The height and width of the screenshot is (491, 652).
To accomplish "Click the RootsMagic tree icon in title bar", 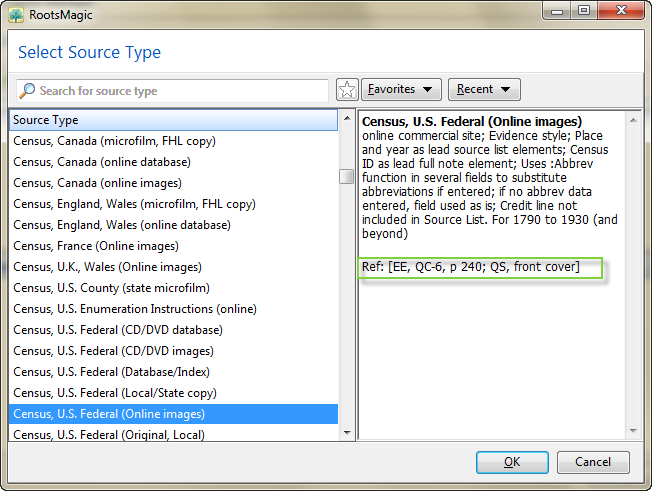I will coord(16,15).
